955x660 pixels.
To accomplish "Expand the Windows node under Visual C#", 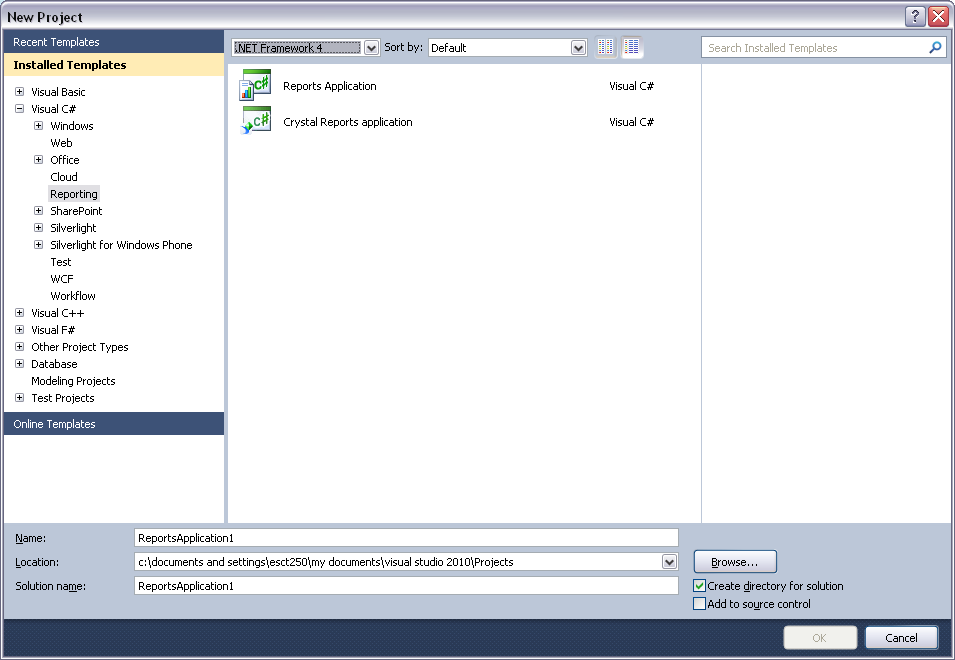I will pyautogui.click(x=38, y=125).
